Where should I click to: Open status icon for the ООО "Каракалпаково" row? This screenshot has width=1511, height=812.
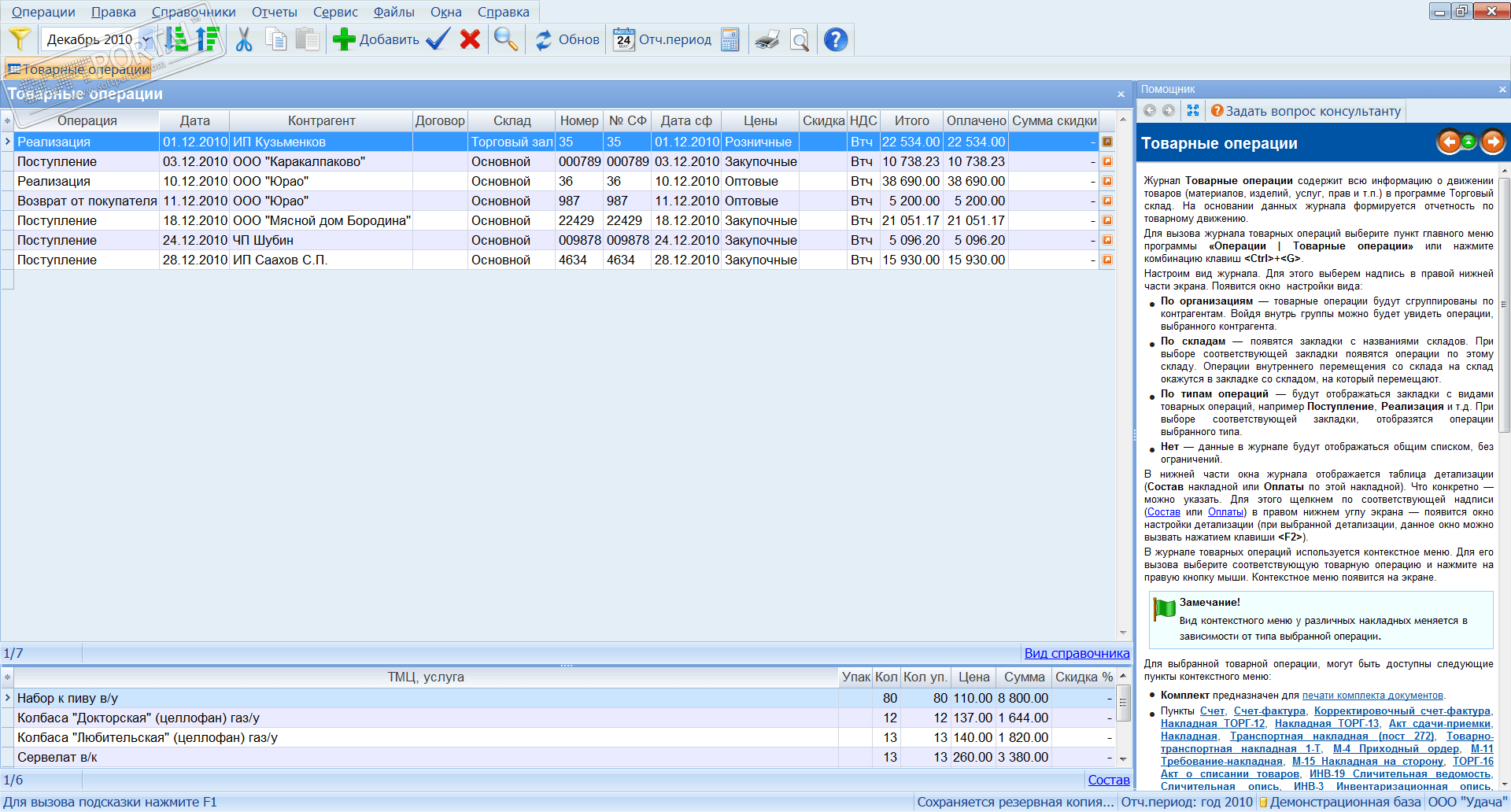(1107, 161)
